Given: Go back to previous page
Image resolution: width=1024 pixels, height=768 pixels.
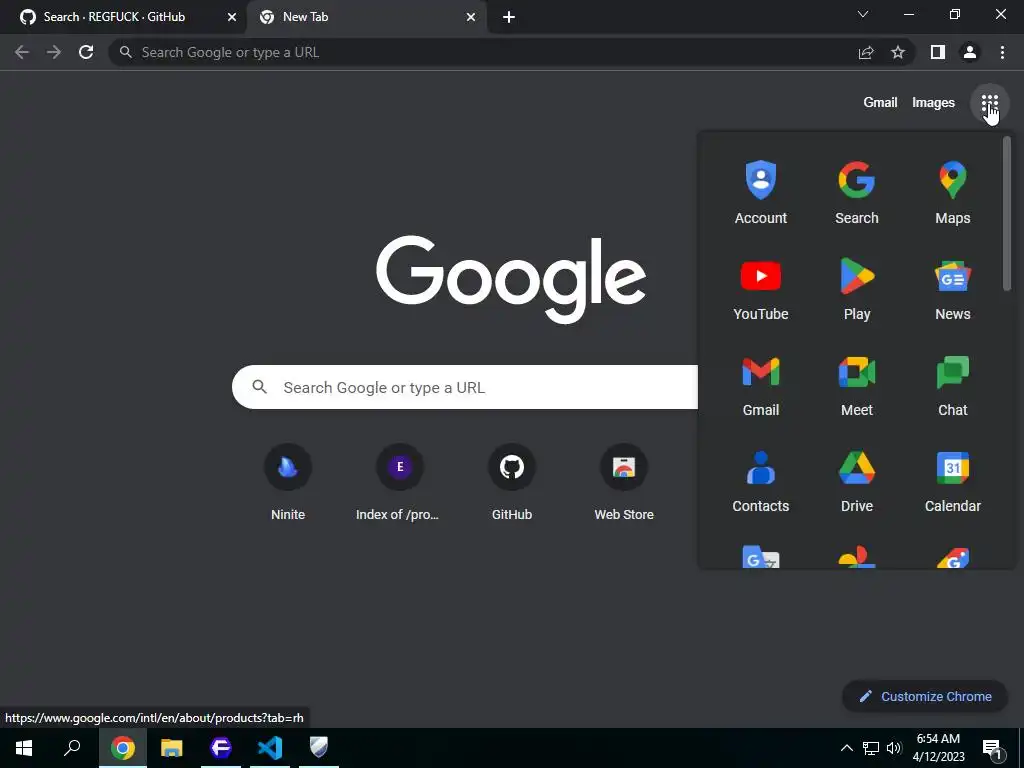Looking at the screenshot, I should coord(22,52).
